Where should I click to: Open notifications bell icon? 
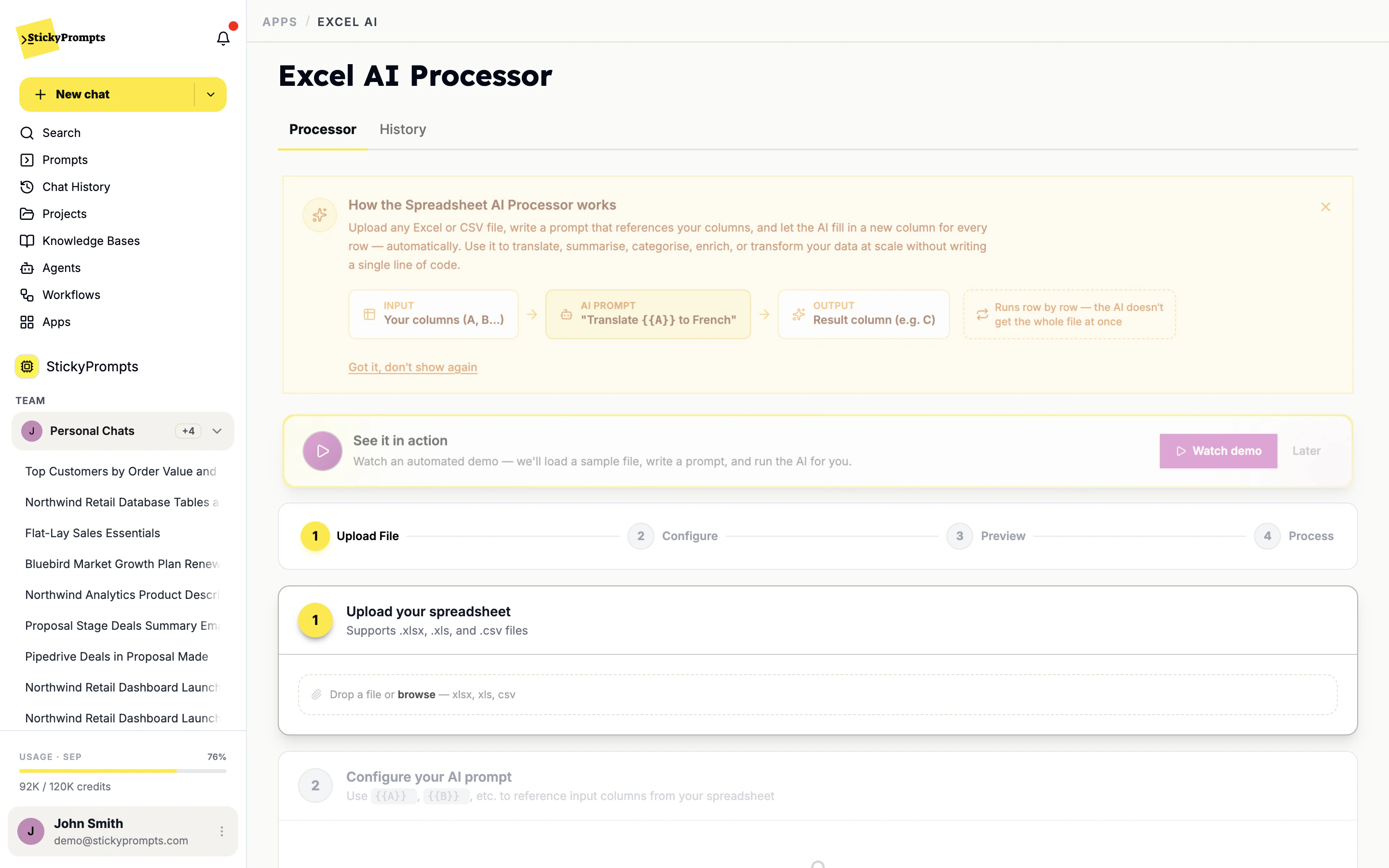click(223, 38)
